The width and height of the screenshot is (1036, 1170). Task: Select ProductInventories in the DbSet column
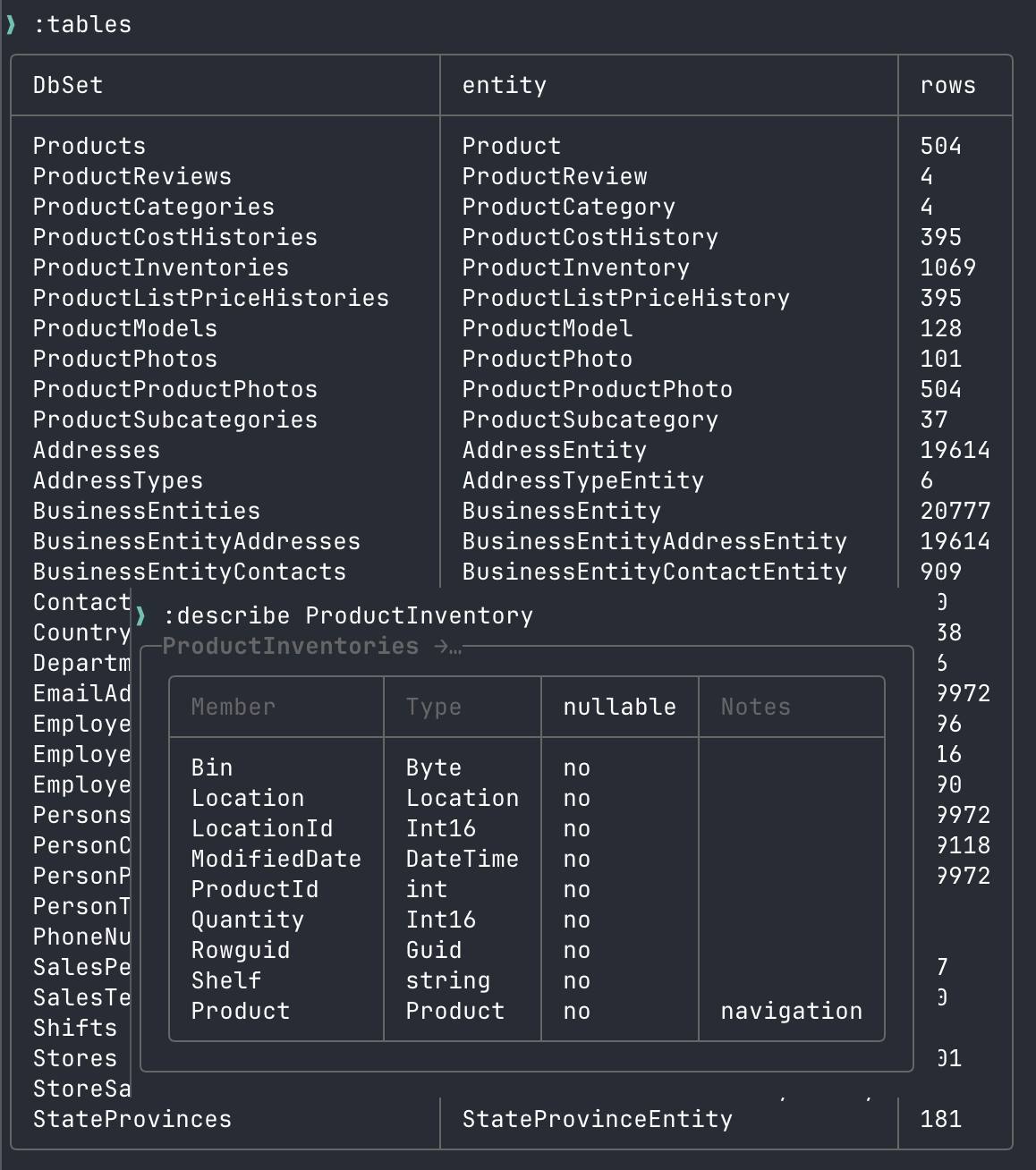161,267
